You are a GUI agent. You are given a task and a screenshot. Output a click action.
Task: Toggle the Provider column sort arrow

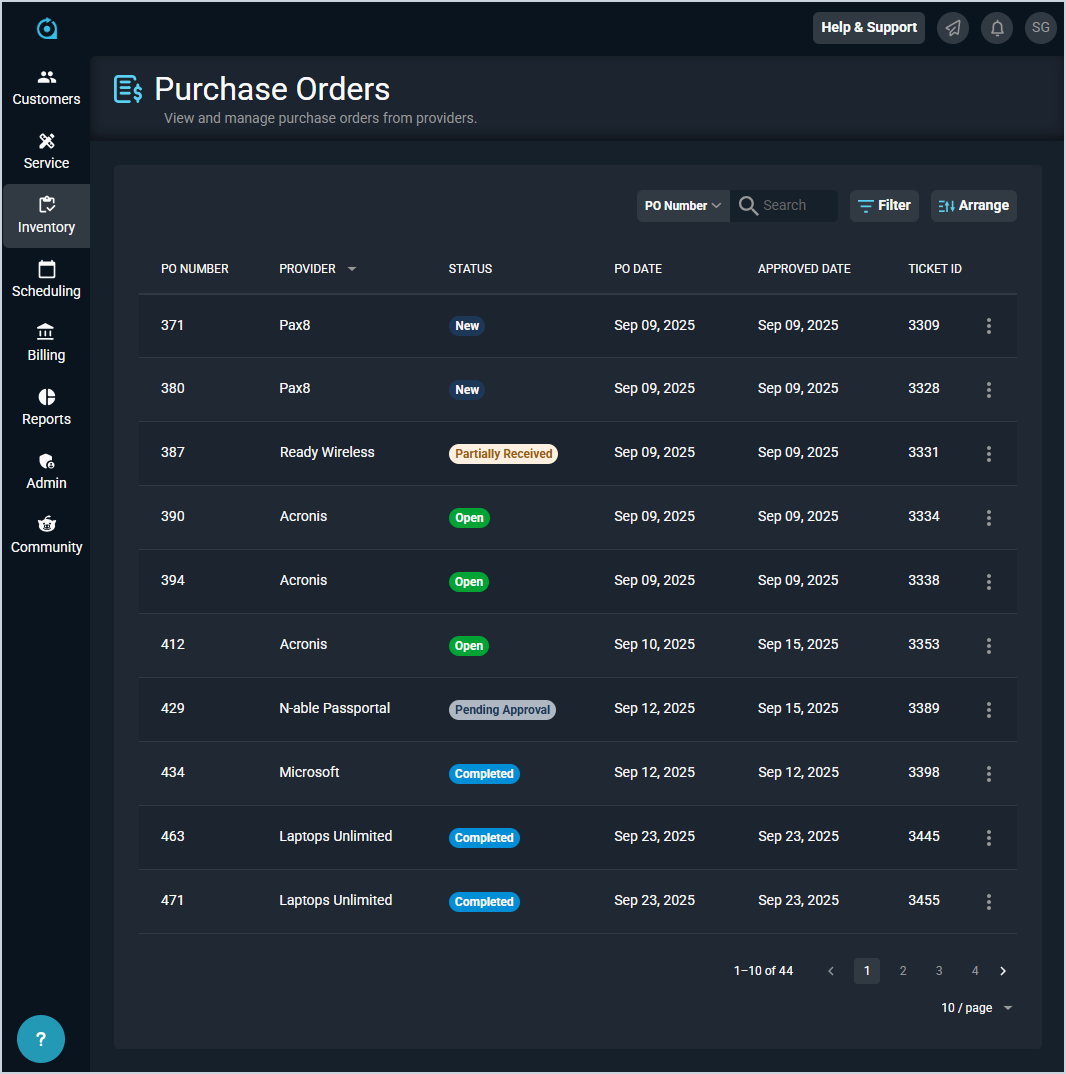click(x=352, y=268)
